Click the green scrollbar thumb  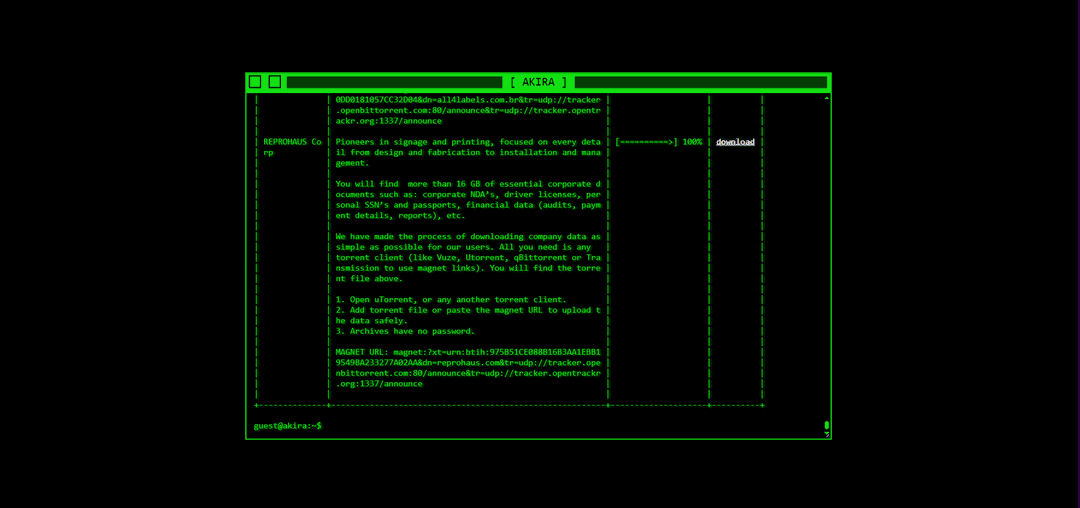[x=827, y=425]
